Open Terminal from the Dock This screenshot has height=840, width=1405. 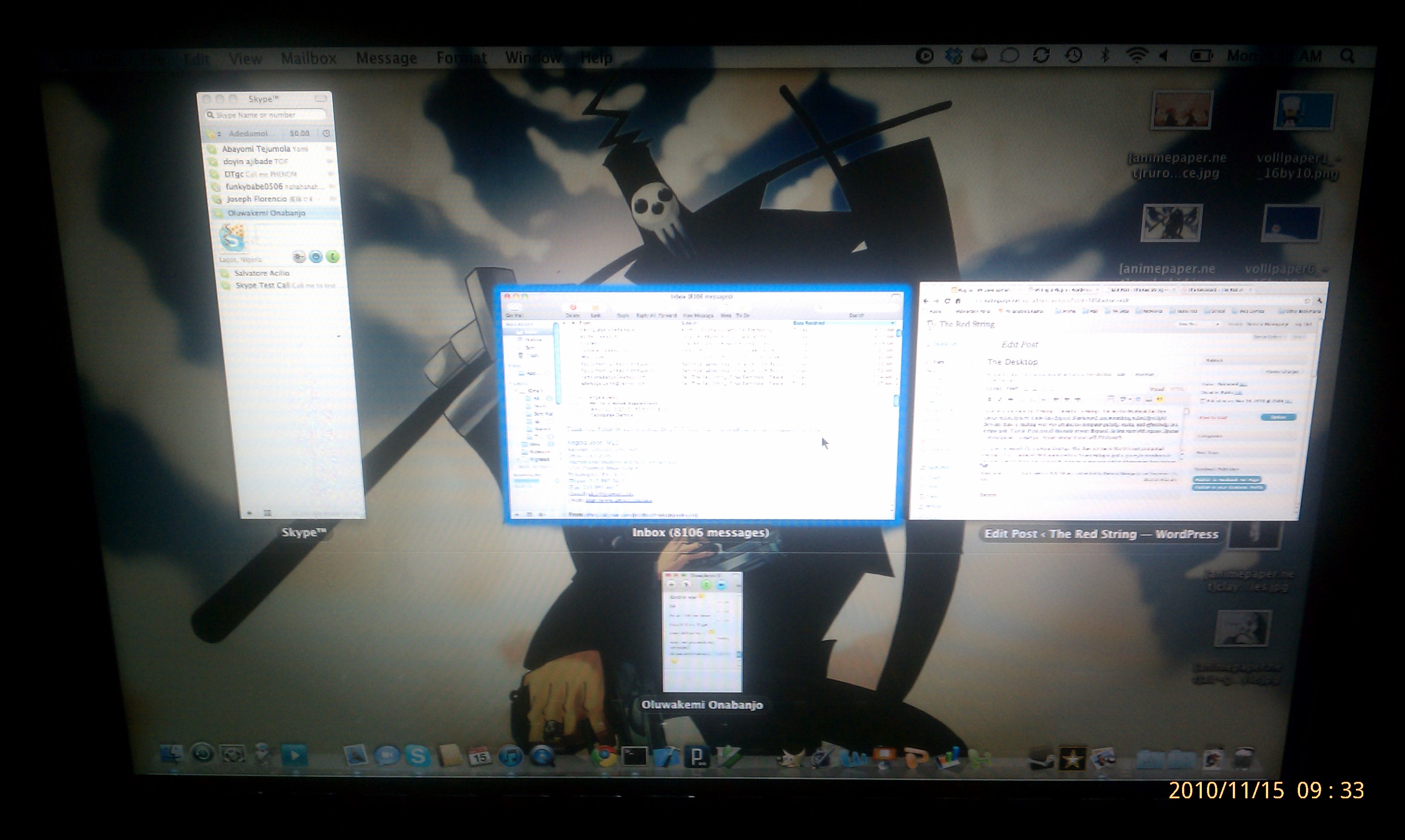click(634, 756)
